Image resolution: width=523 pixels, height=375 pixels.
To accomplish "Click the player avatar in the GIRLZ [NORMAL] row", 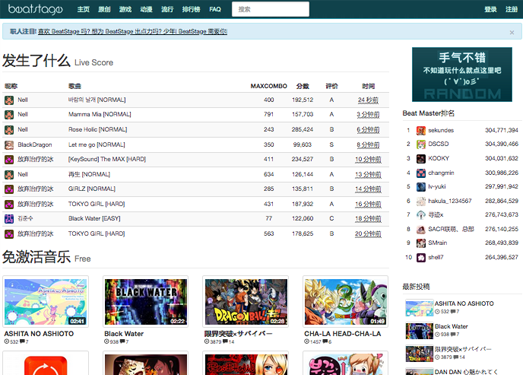I will pyautogui.click(x=9, y=189).
